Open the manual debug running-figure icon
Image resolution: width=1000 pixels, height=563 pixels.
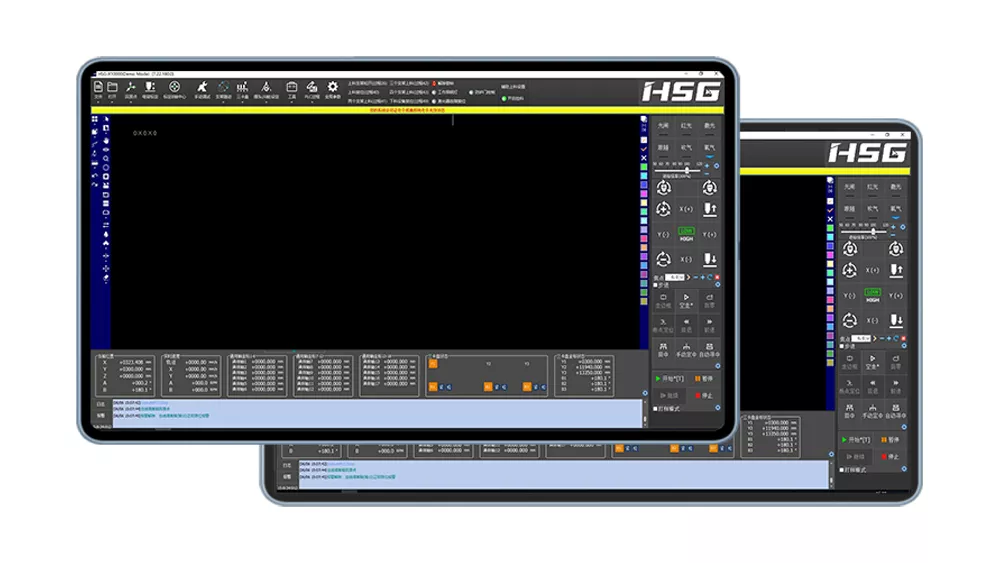point(202,89)
